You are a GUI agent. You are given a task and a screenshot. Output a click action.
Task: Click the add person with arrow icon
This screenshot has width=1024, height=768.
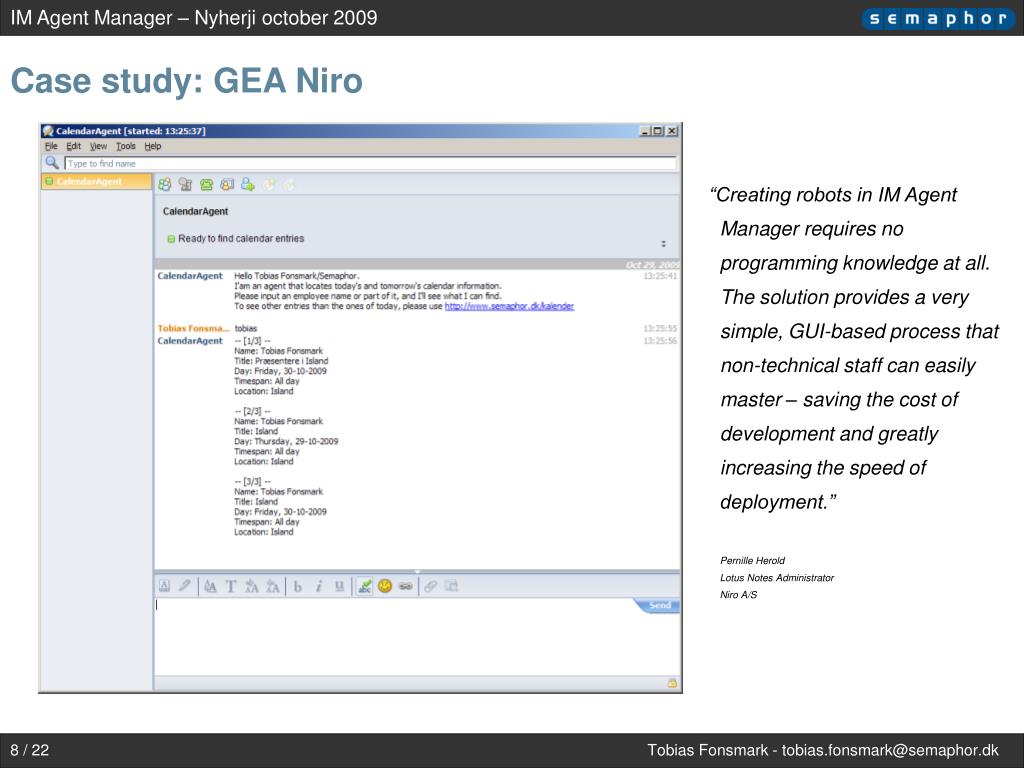[x=248, y=185]
